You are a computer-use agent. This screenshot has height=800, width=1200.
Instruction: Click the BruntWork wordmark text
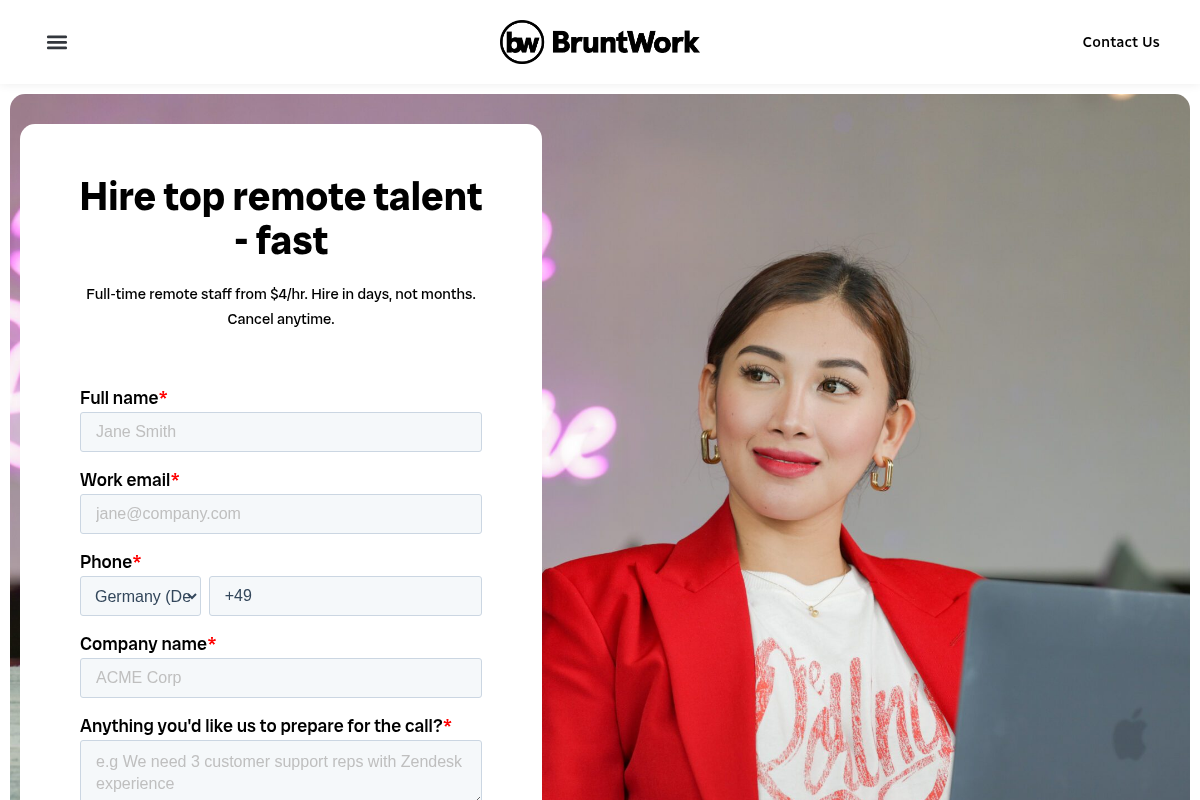coord(625,42)
